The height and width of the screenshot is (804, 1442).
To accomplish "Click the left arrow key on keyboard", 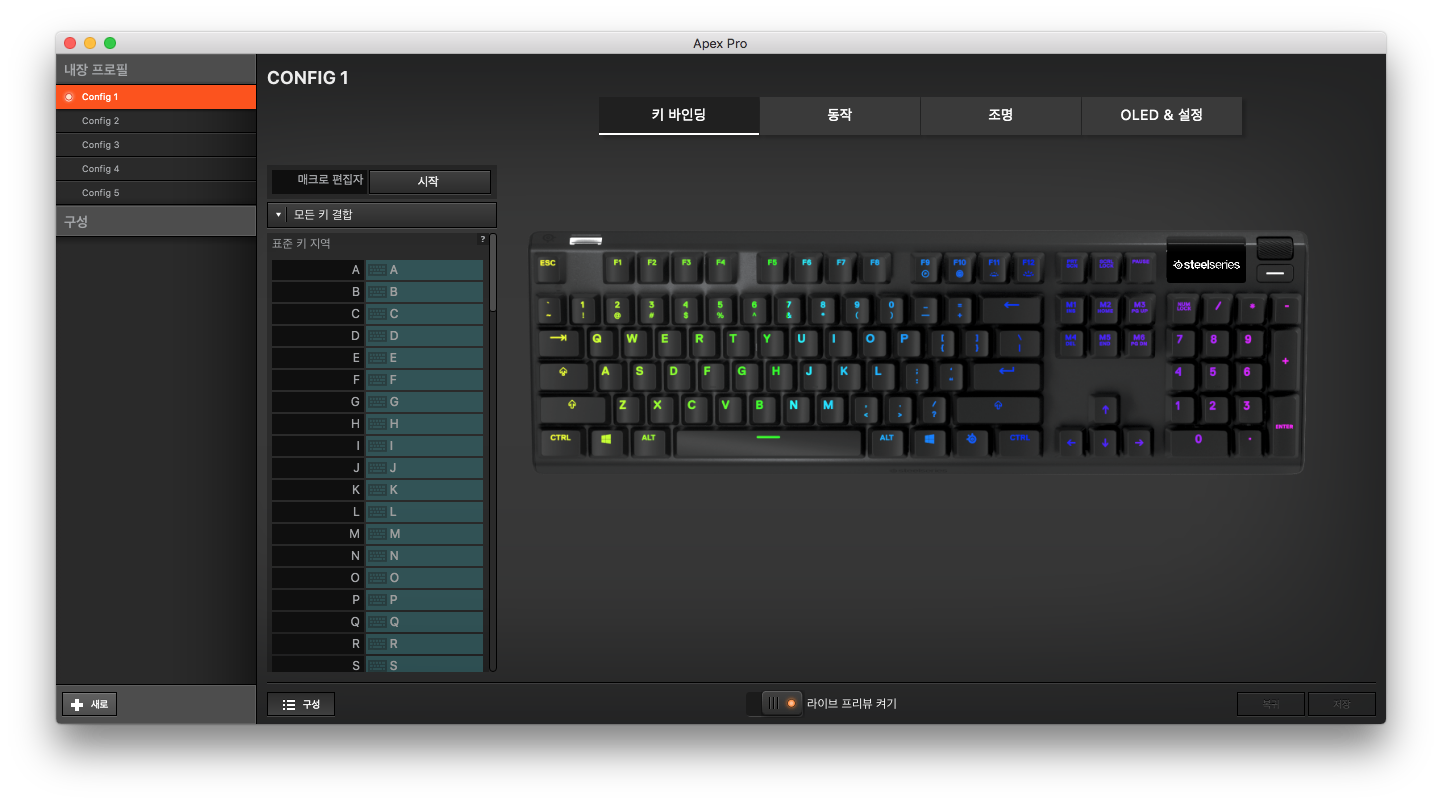I will [1071, 441].
